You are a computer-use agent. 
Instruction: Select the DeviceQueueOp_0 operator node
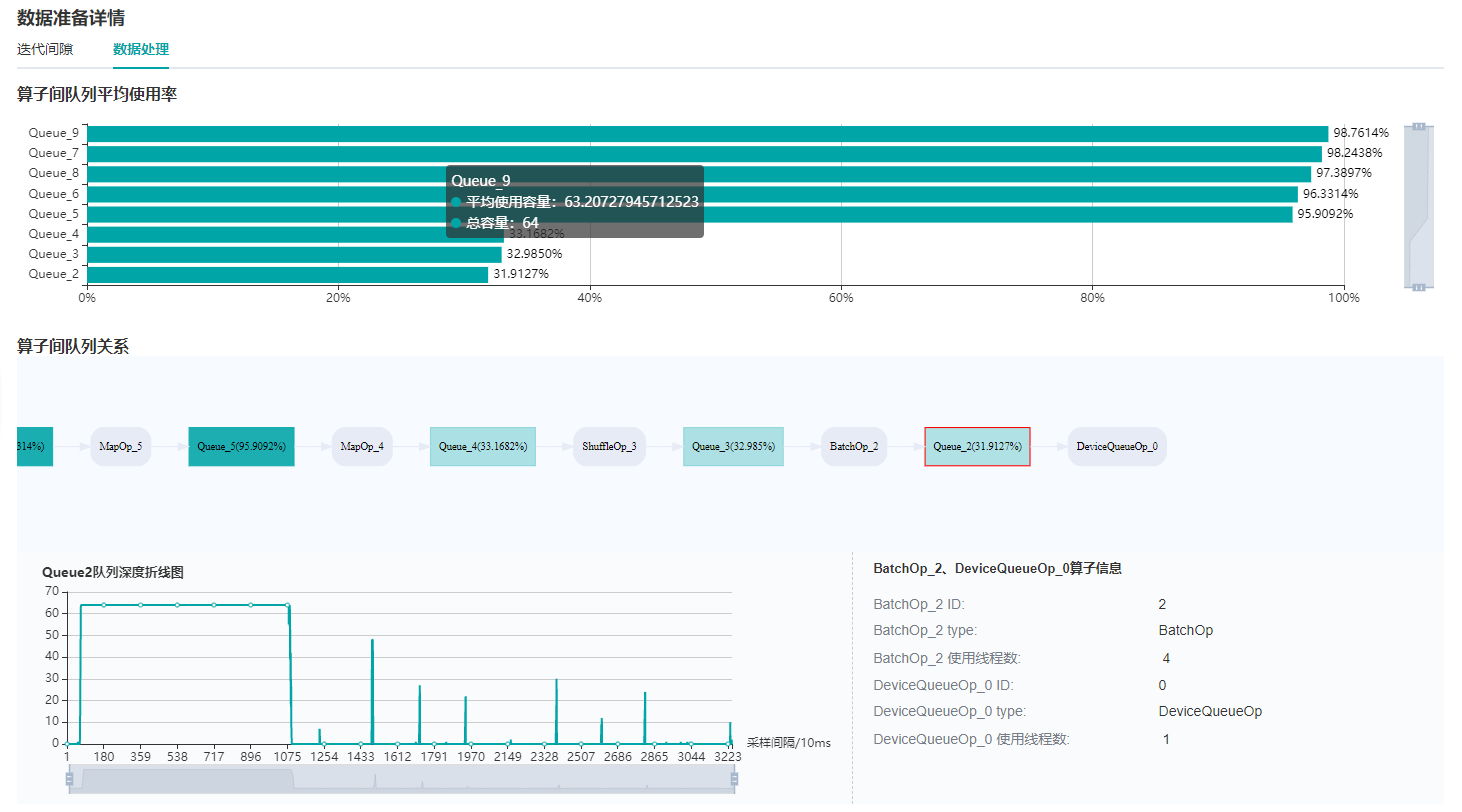coord(1117,446)
